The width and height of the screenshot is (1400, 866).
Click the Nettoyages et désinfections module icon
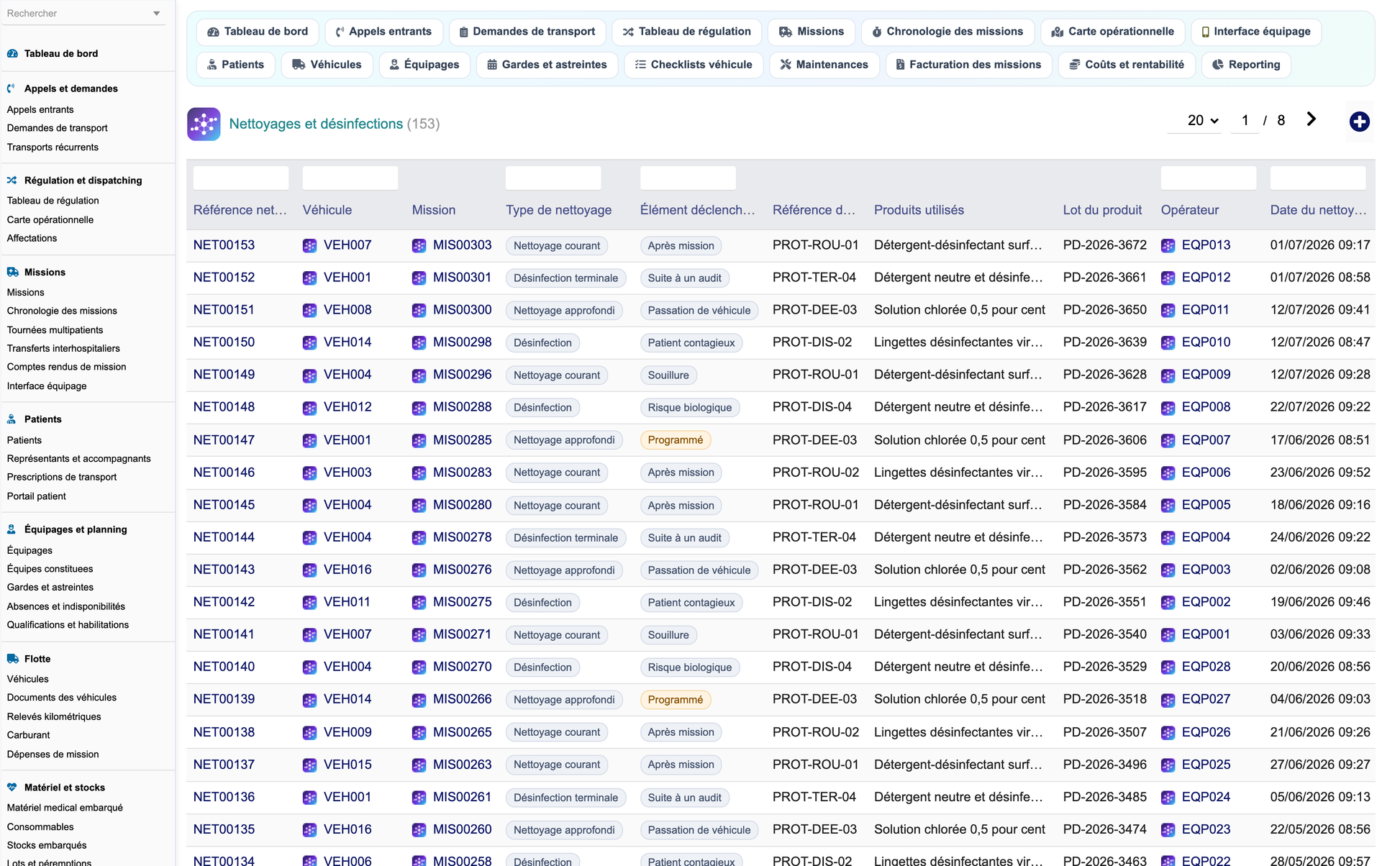pyautogui.click(x=204, y=124)
